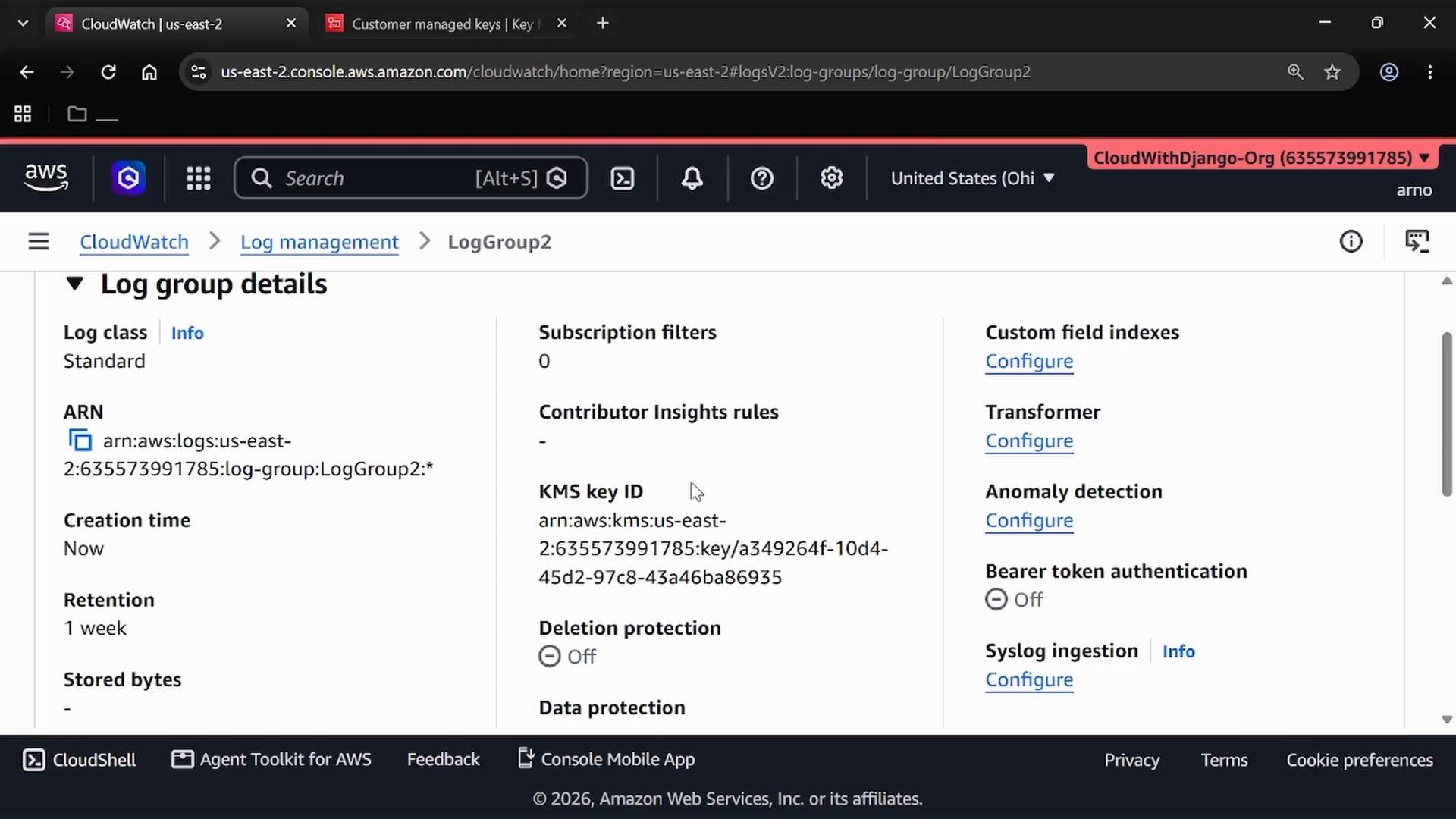Open the notifications bell
1456x819 pixels.
(692, 178)
